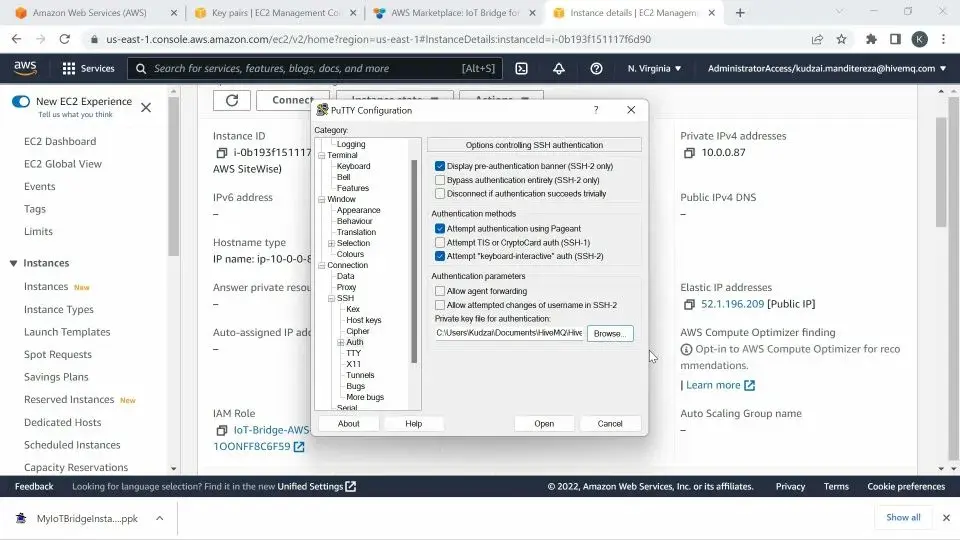
Task: Copy the IAM Role name
Action: [222, 430]
